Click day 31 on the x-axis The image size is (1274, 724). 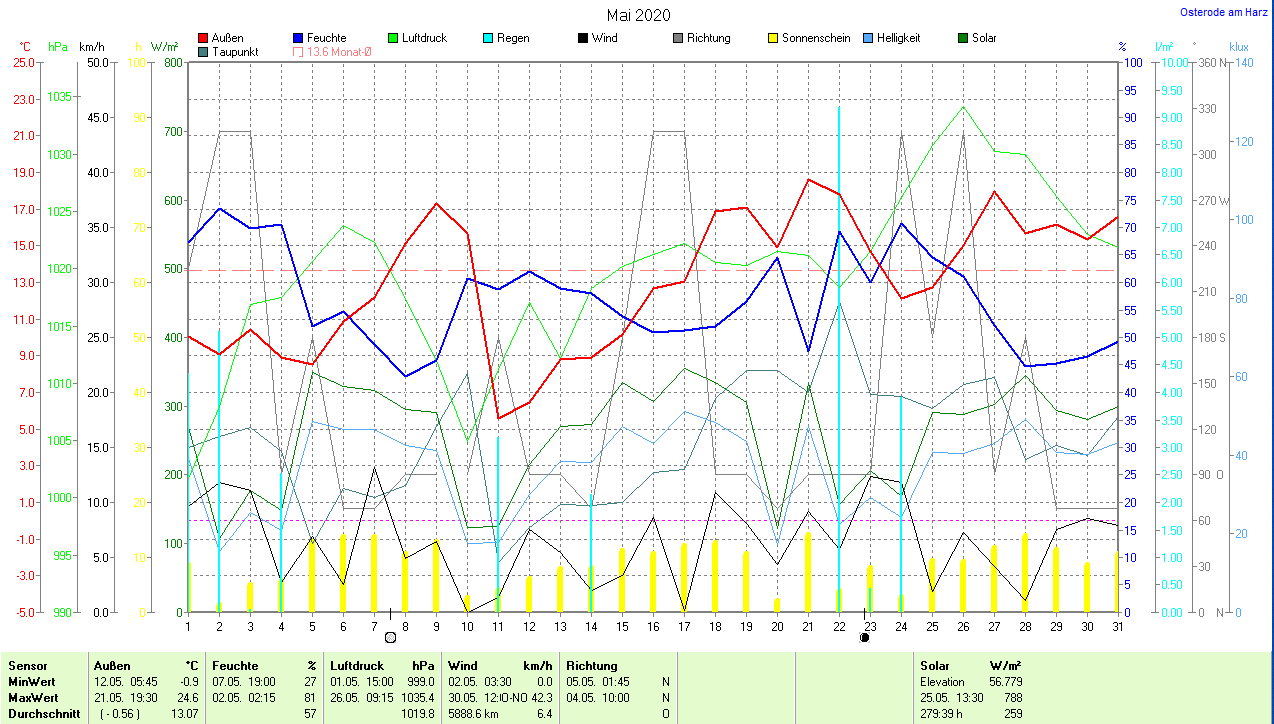1117,626
